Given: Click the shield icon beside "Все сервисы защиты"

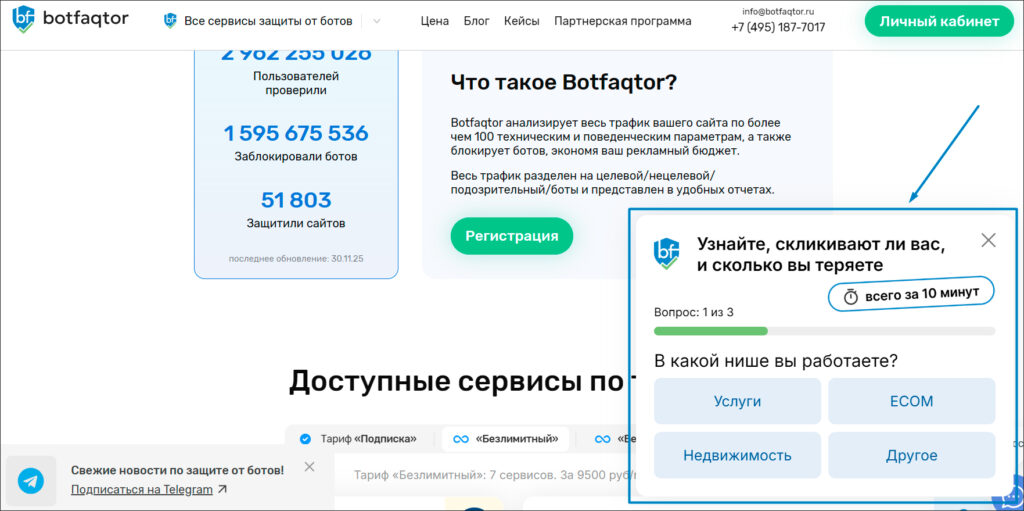Looking at the screenshot, I should [170, 21].
